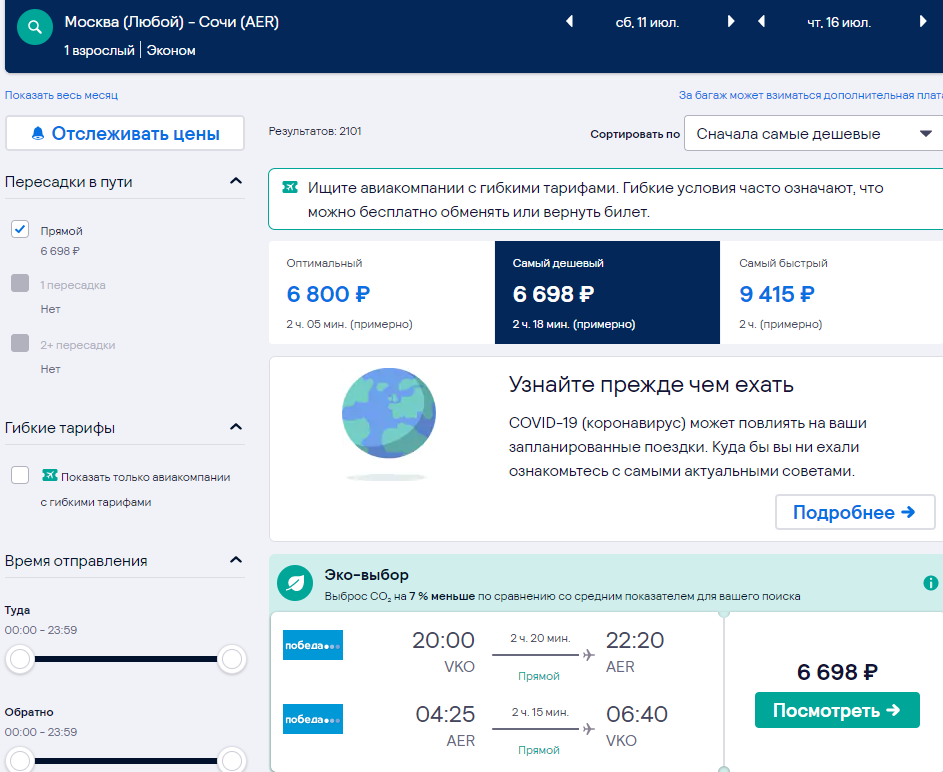Image resolution: width=943 pixels, height=772 pixels.
Task: Click the Отслеживать цены button
Action: point(125,133)
